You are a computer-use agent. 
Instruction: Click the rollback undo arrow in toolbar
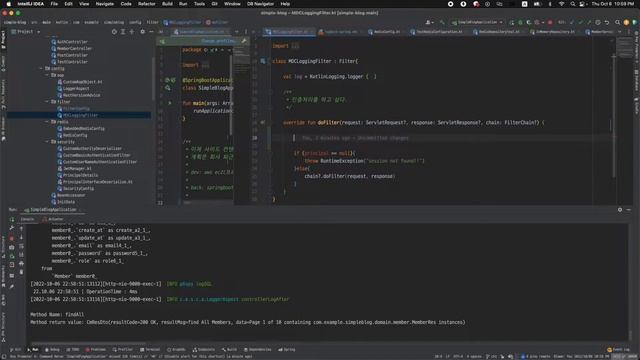(x=607, y=22)
